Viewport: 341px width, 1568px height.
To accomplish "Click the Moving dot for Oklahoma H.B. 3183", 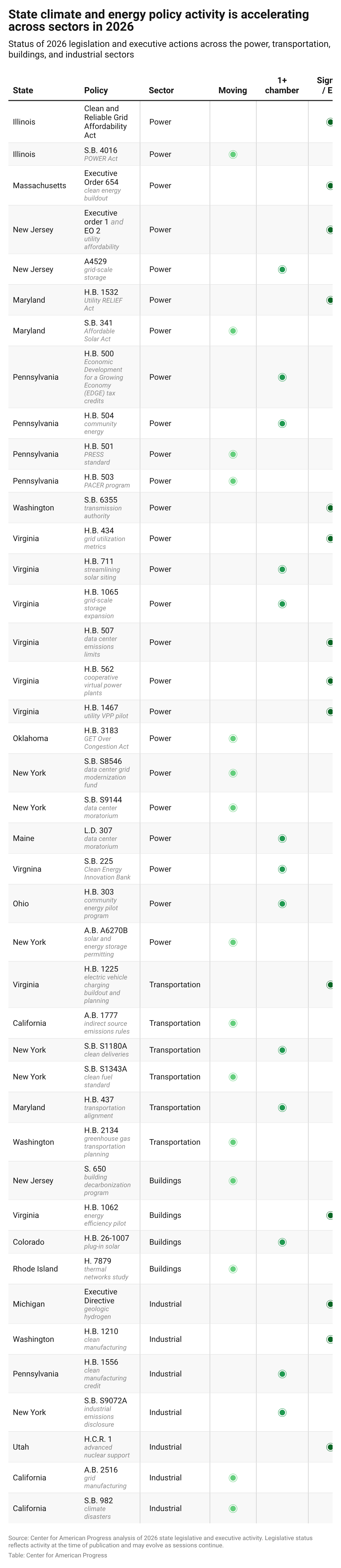I will click(233, 738).
